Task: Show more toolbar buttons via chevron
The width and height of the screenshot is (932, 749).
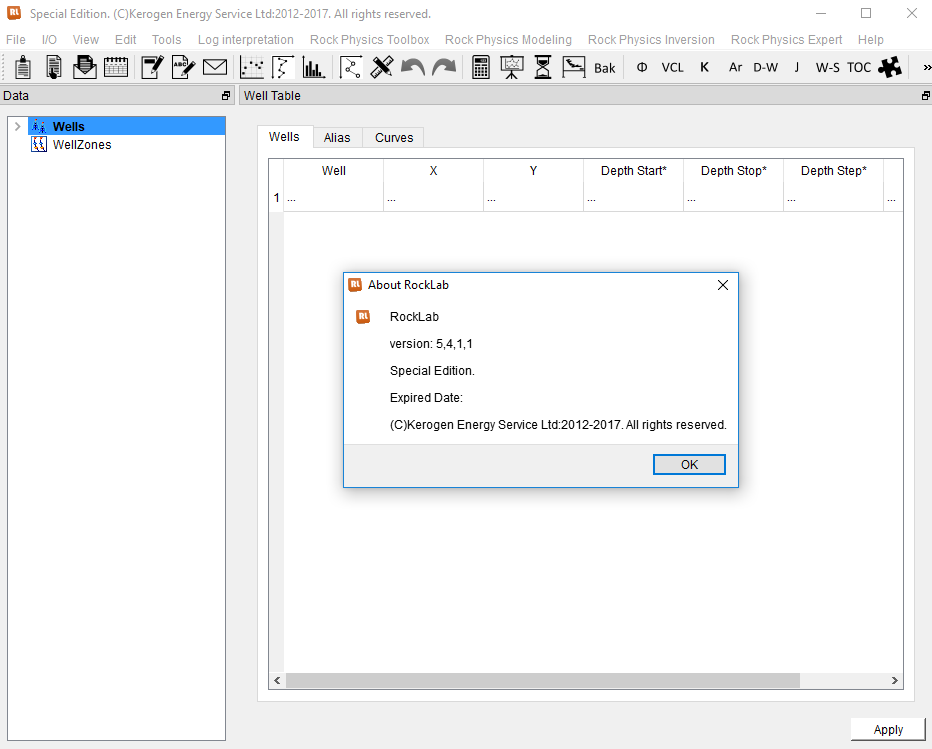Action: coord(922,67)
